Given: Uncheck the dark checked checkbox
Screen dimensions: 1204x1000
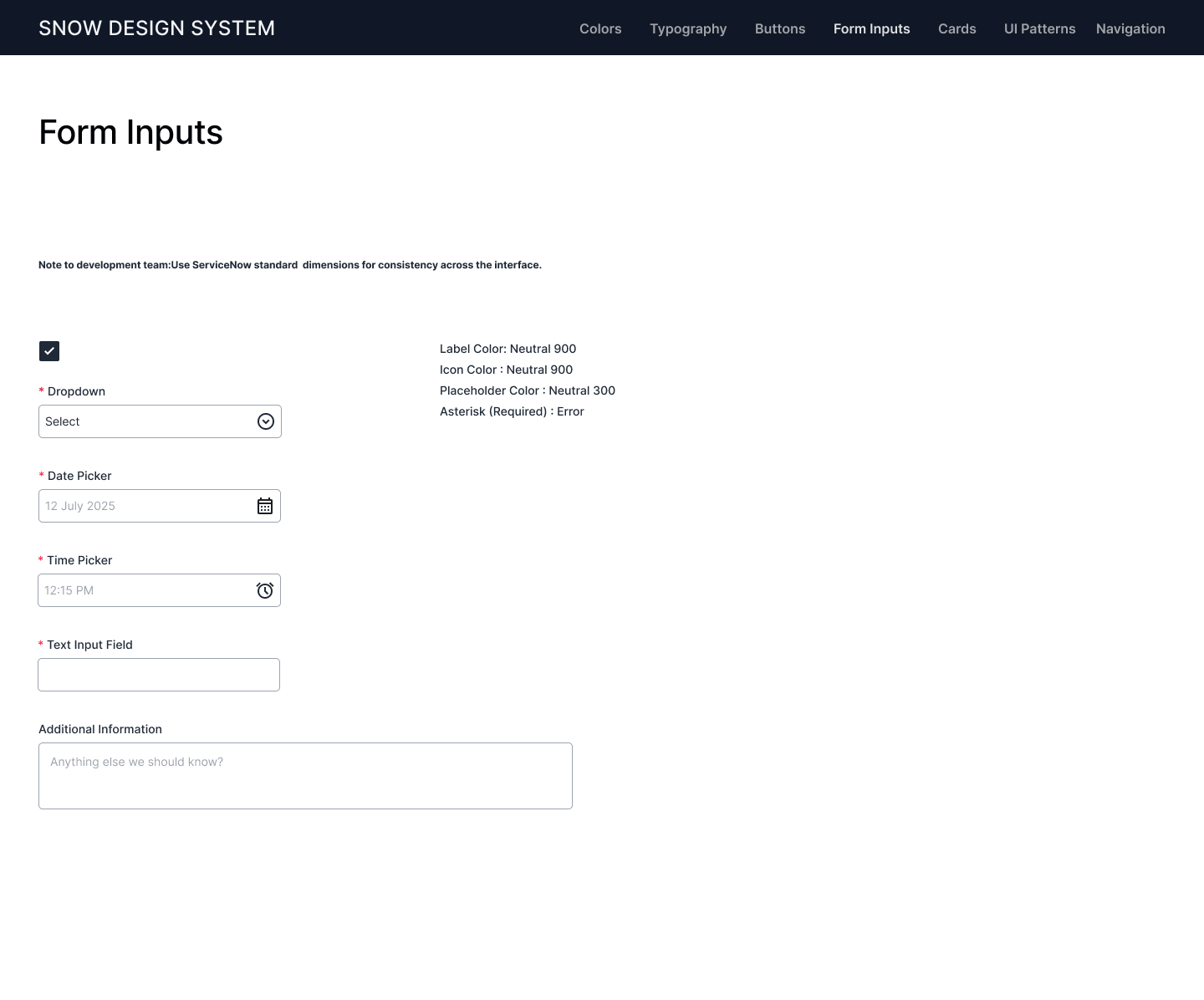Looking at the screenshot, I should tap(49, 351).
